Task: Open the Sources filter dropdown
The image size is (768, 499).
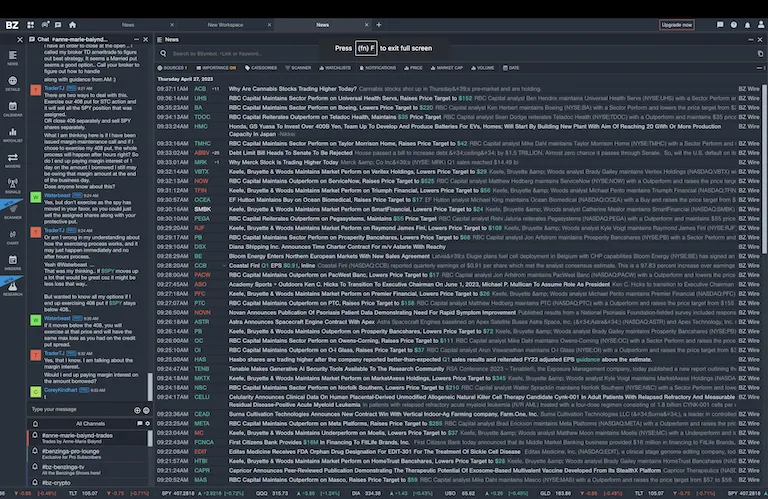Action: (x=173, y=68)
